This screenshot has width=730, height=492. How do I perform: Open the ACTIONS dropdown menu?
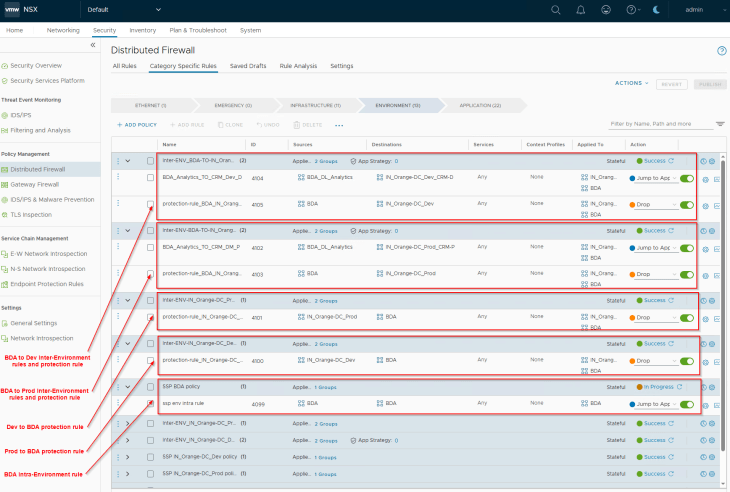coord(631,83)
